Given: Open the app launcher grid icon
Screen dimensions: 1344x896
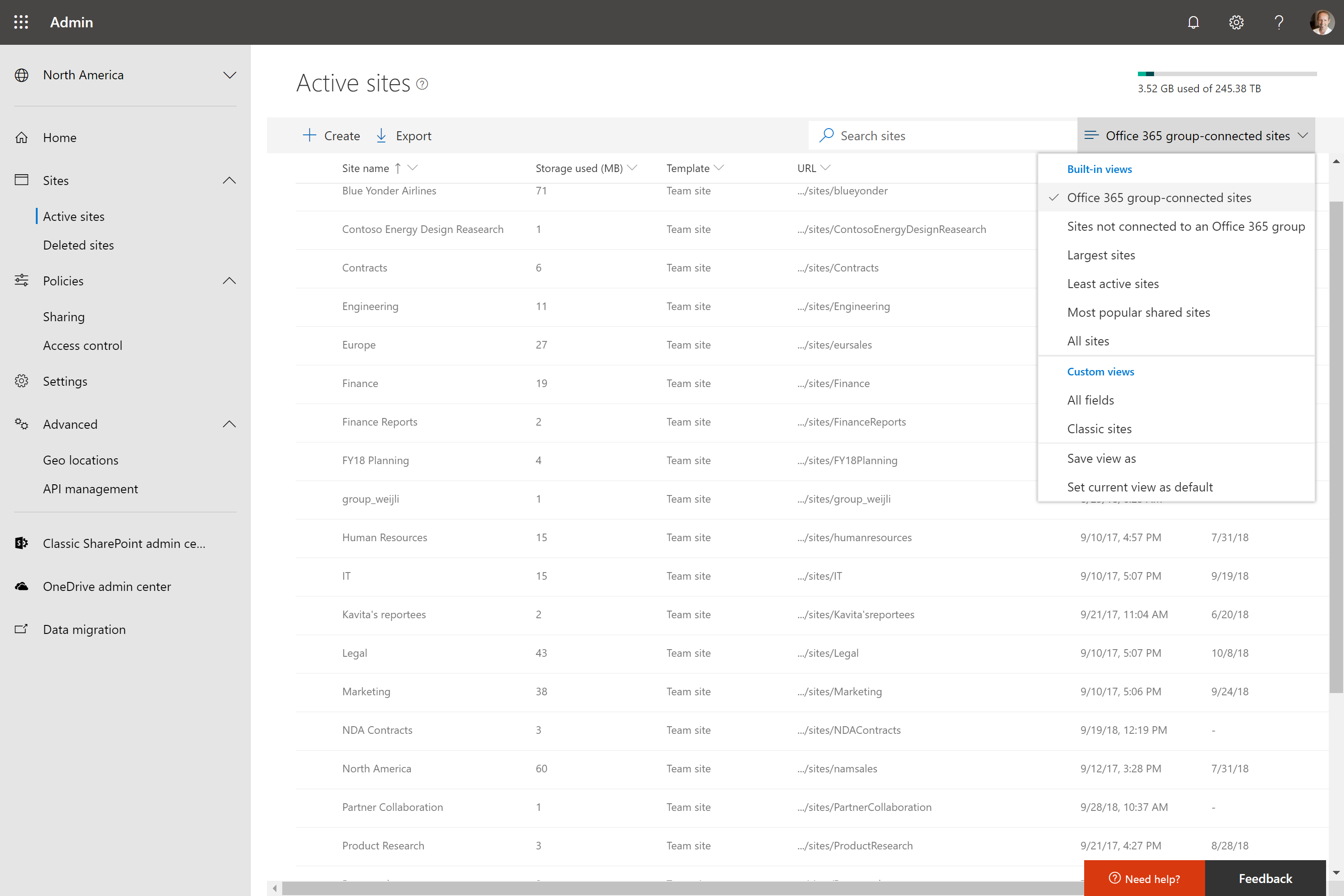Looking at the screenshot, I should pyautogui.click(x=21, y=22).
